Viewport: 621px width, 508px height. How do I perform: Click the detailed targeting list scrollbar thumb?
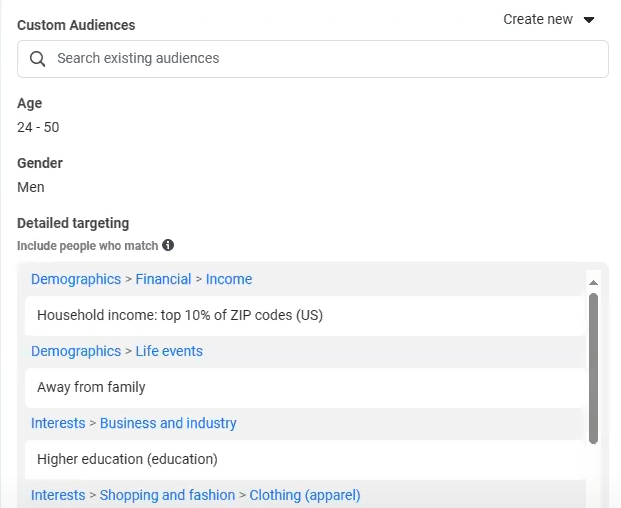pos(593,369)
